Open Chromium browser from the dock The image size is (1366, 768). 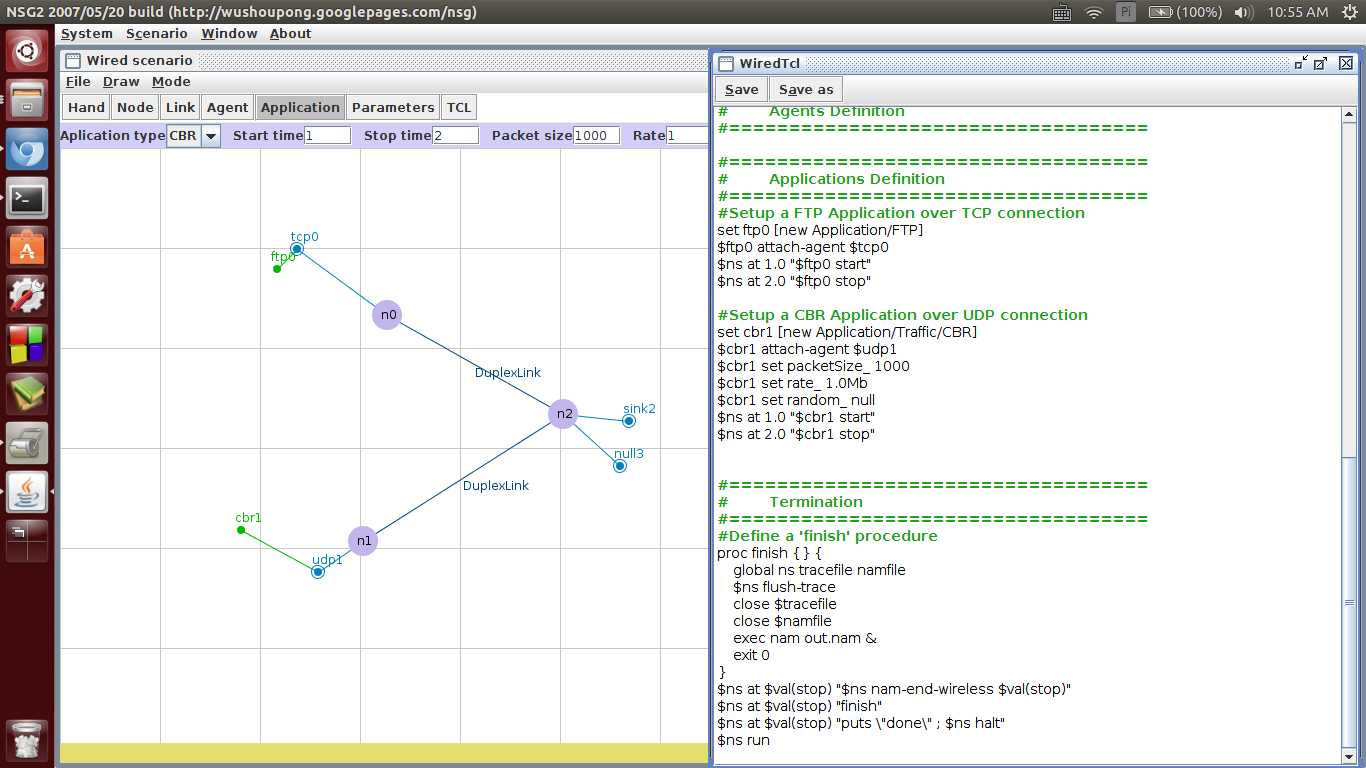tap(27, 149)
